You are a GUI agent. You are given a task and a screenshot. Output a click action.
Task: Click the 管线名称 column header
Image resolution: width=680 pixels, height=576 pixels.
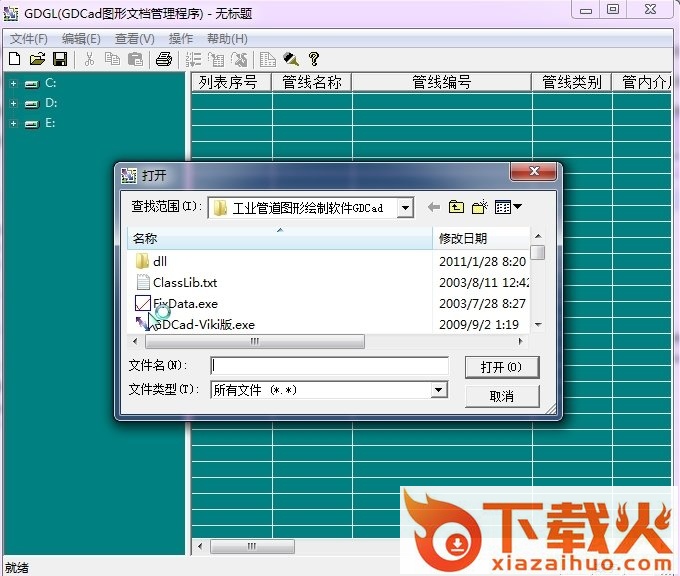(x=311, y=82)
